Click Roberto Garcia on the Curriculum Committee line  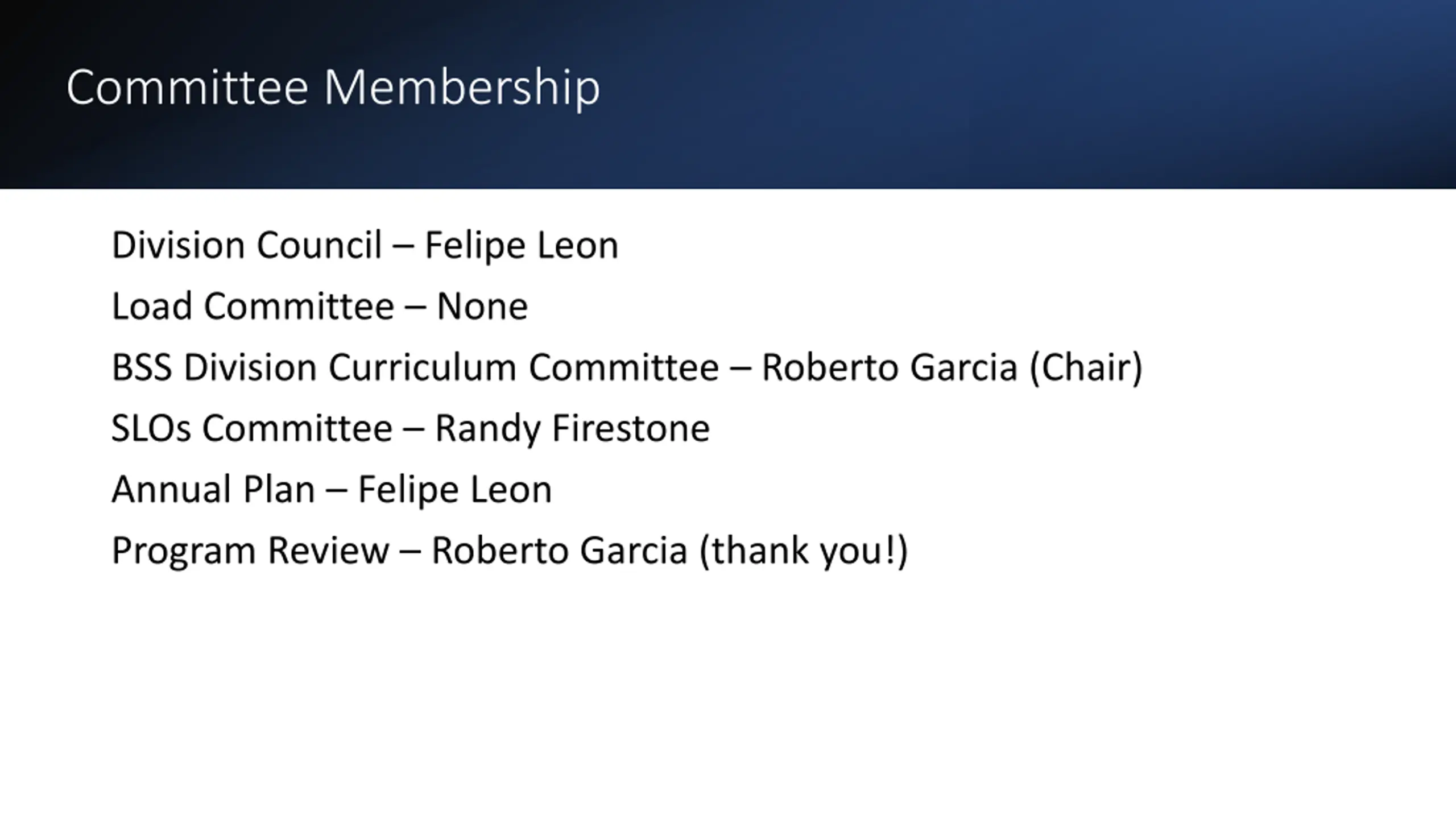[x=890, y=367]
